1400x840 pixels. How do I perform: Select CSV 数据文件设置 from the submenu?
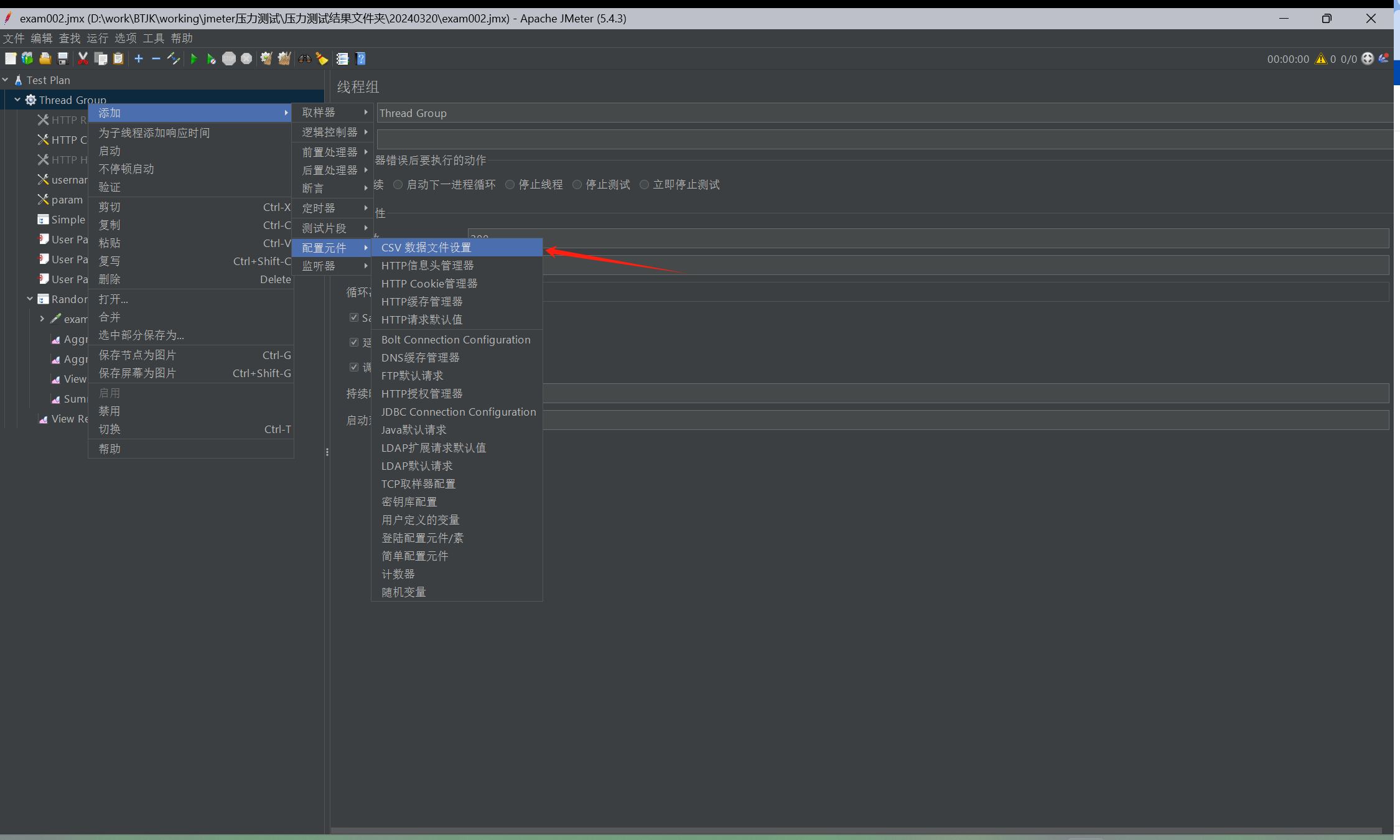coord(426,248)
